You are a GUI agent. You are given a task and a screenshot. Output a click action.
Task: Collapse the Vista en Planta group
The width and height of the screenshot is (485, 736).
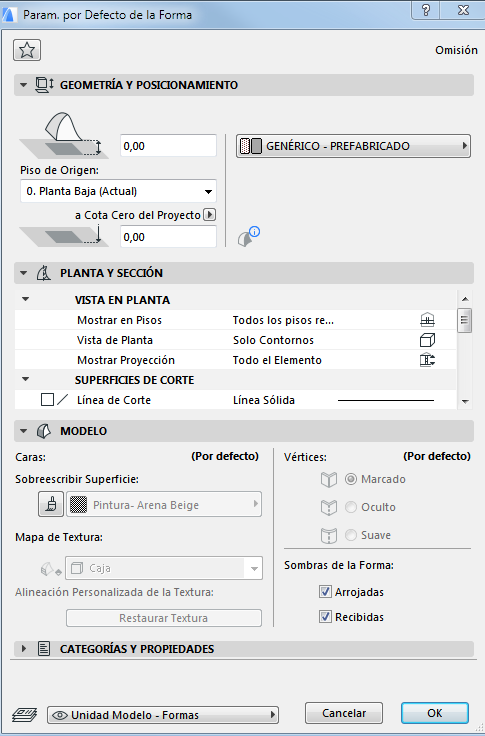tap(26, 299)
